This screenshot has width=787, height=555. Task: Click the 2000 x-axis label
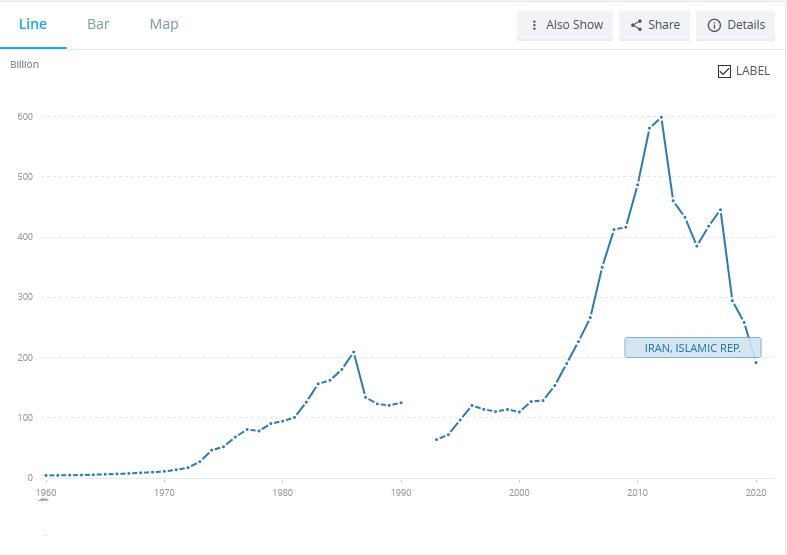pyautogui.click(x=519, y=493)
